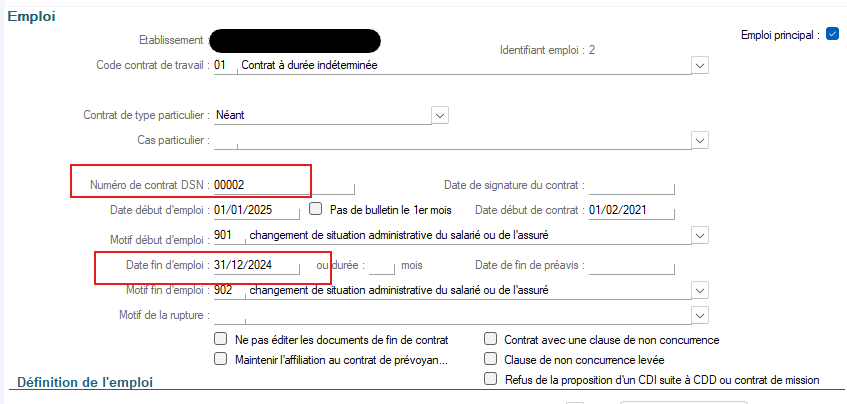Click the Date début de contrat field
This screenshot has width=847, height=404.
(632, 210)
